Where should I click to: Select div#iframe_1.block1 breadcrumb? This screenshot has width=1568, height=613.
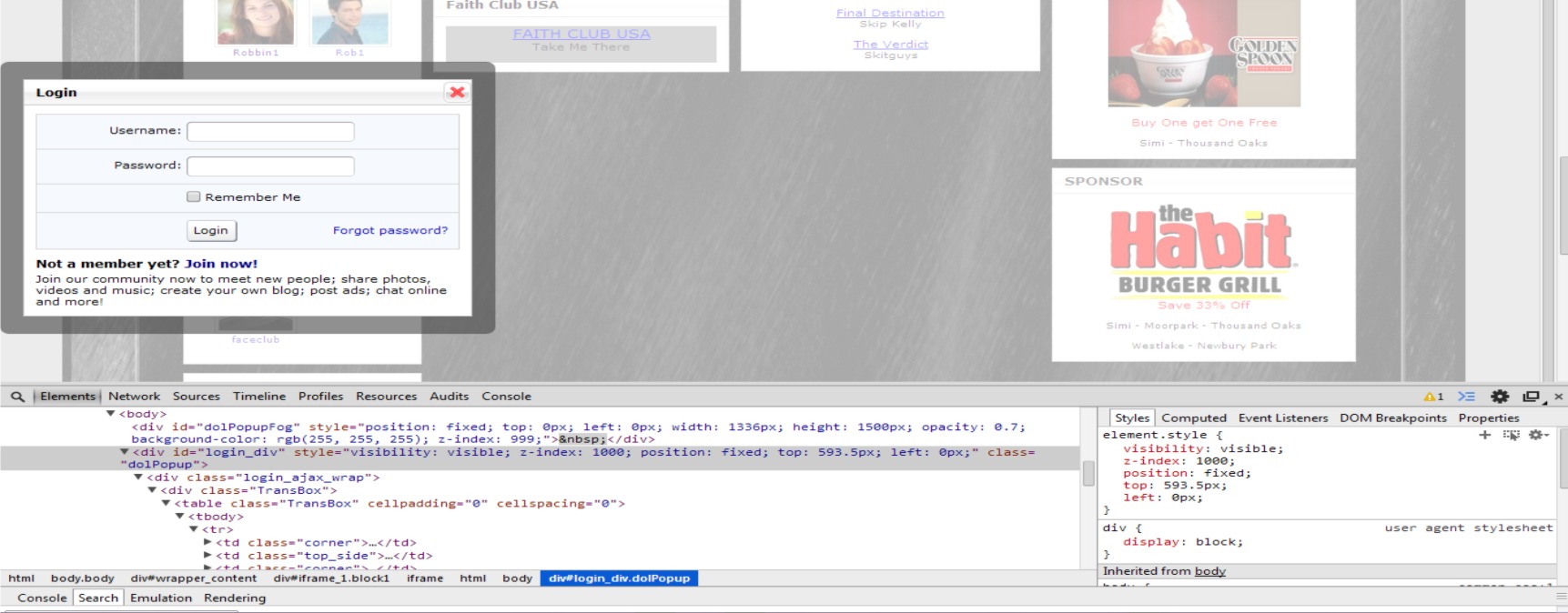click(x=331, y=578)
